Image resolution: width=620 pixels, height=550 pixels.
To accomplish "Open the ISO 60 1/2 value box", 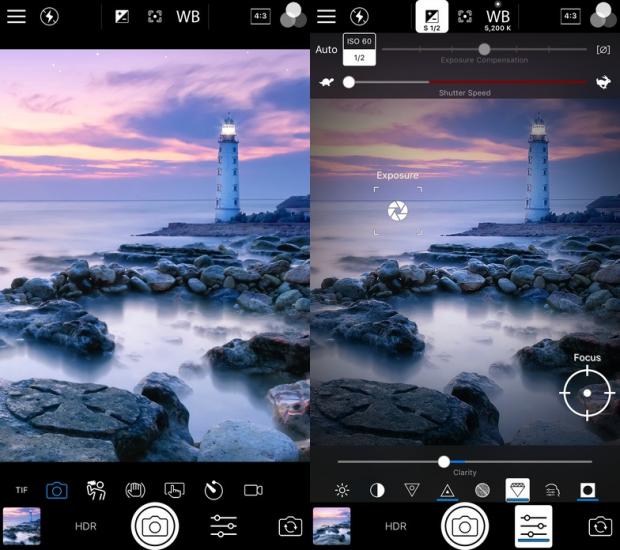I will (x=358, y=49).
